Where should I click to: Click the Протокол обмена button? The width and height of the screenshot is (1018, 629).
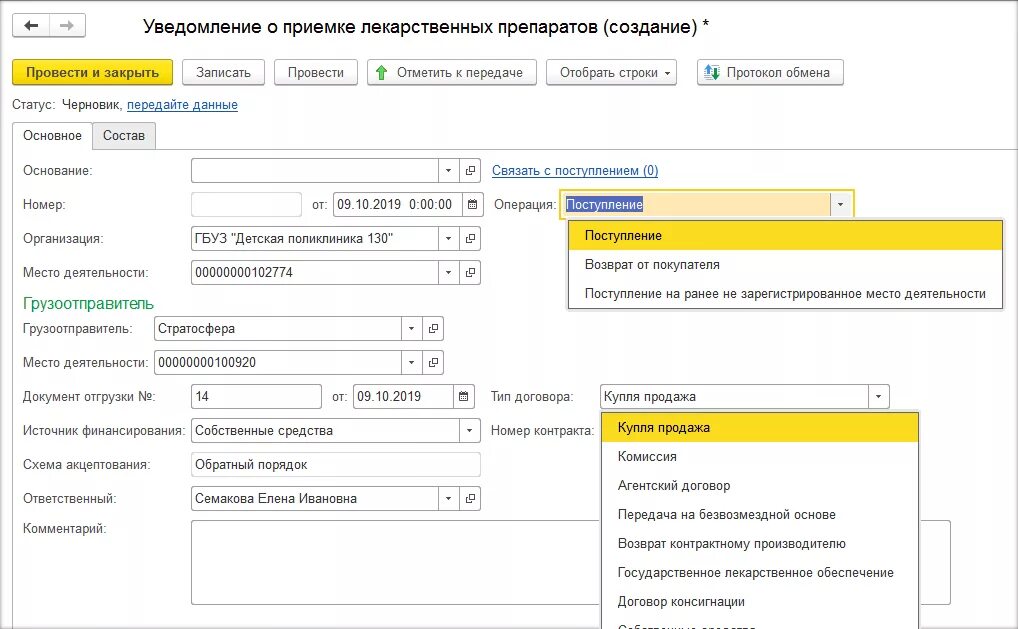pyautogui.click(x=770, y=73)
